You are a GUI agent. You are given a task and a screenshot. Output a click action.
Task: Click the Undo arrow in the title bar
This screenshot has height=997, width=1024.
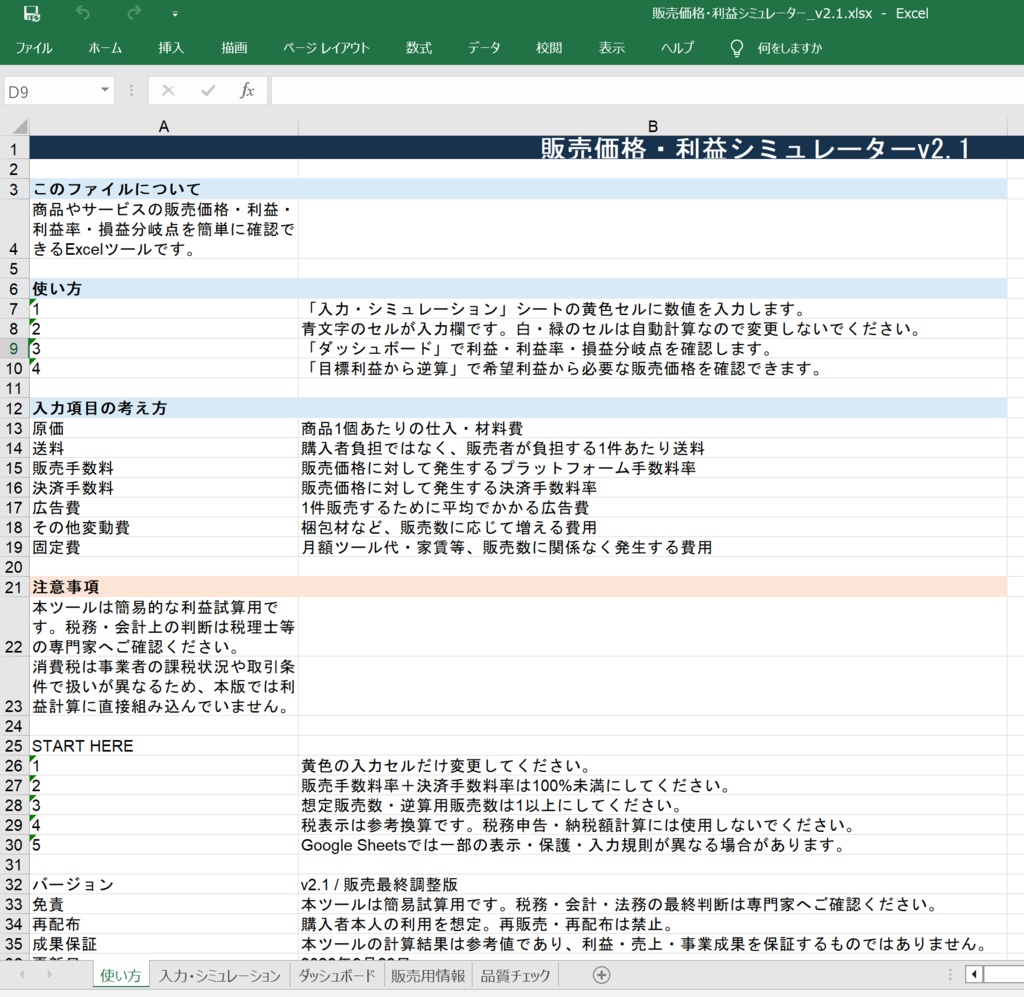tap(82, 13)
